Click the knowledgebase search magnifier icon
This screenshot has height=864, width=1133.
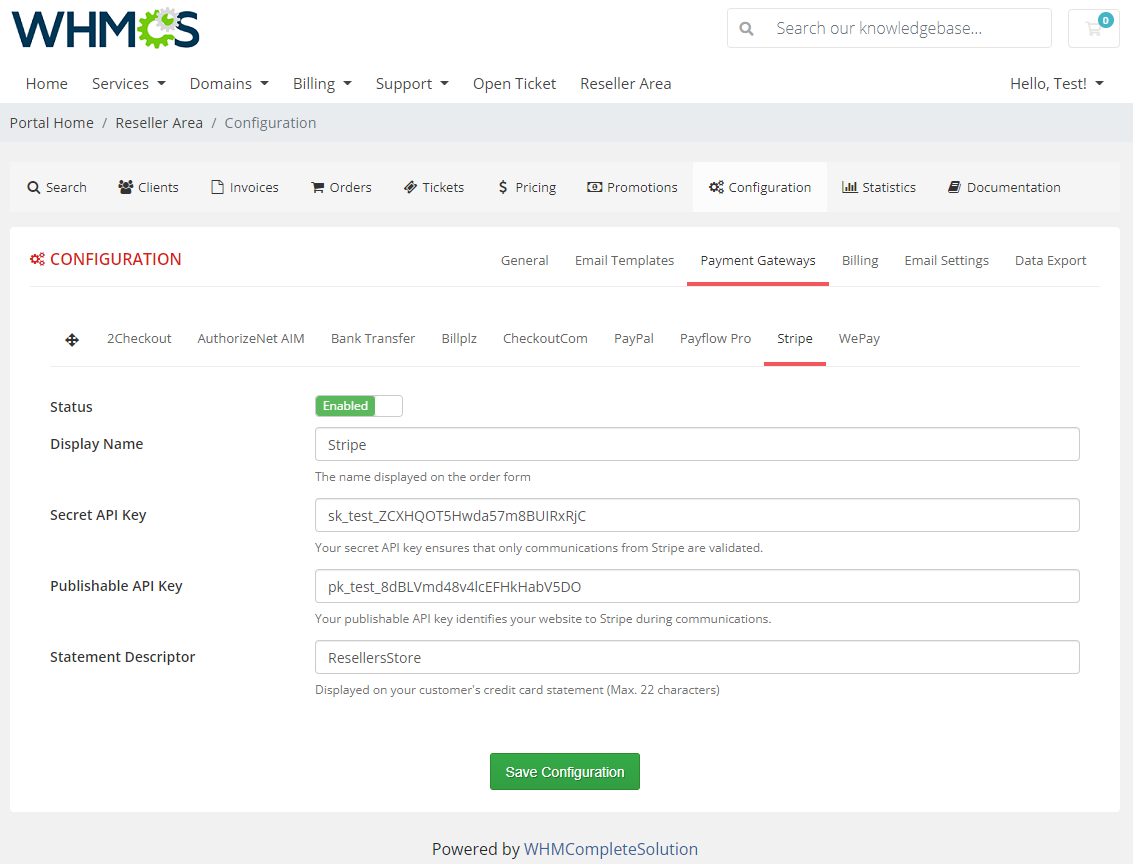[746, 29]
